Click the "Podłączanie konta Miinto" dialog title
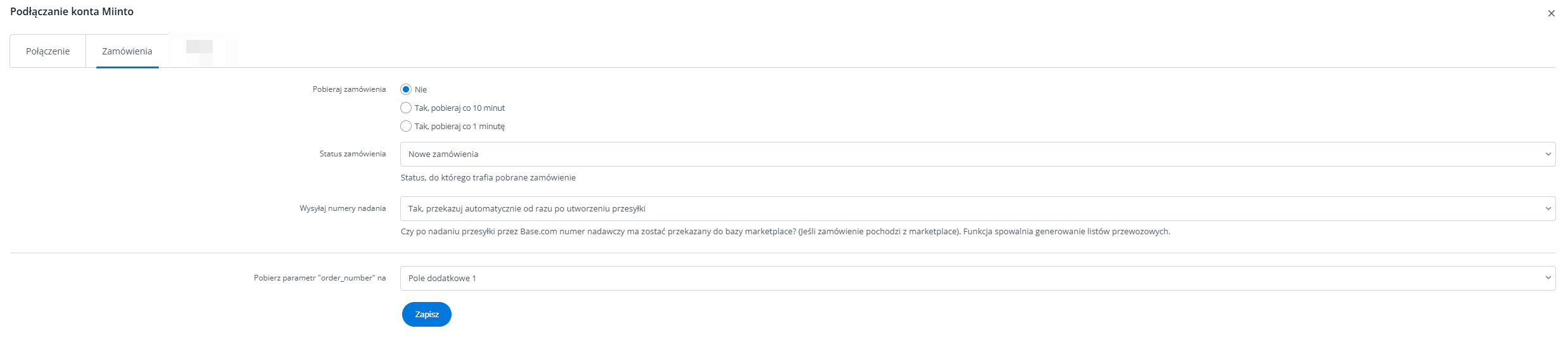 (72, 11)
